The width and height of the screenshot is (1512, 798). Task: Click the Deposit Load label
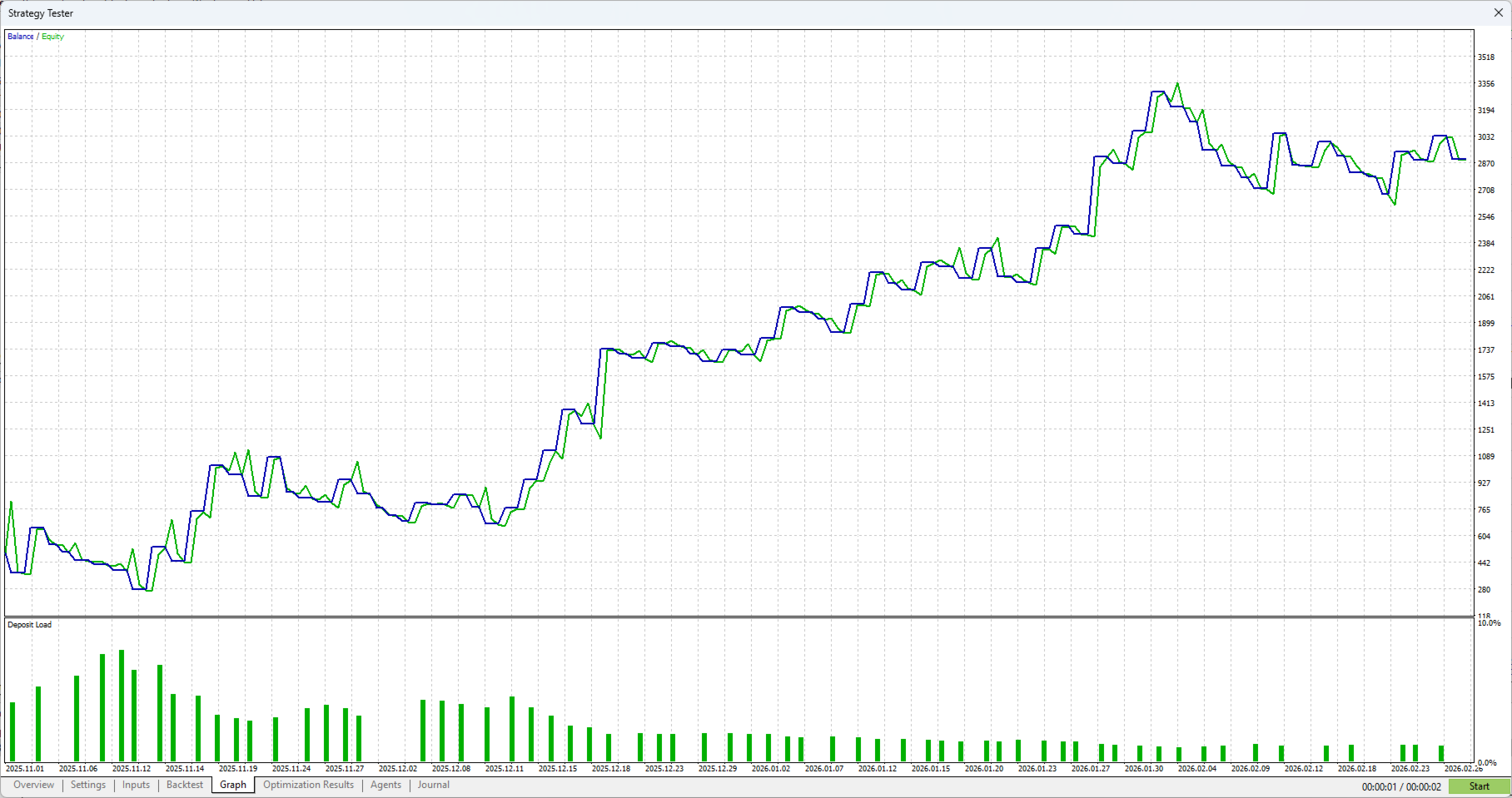pos(30,625)
